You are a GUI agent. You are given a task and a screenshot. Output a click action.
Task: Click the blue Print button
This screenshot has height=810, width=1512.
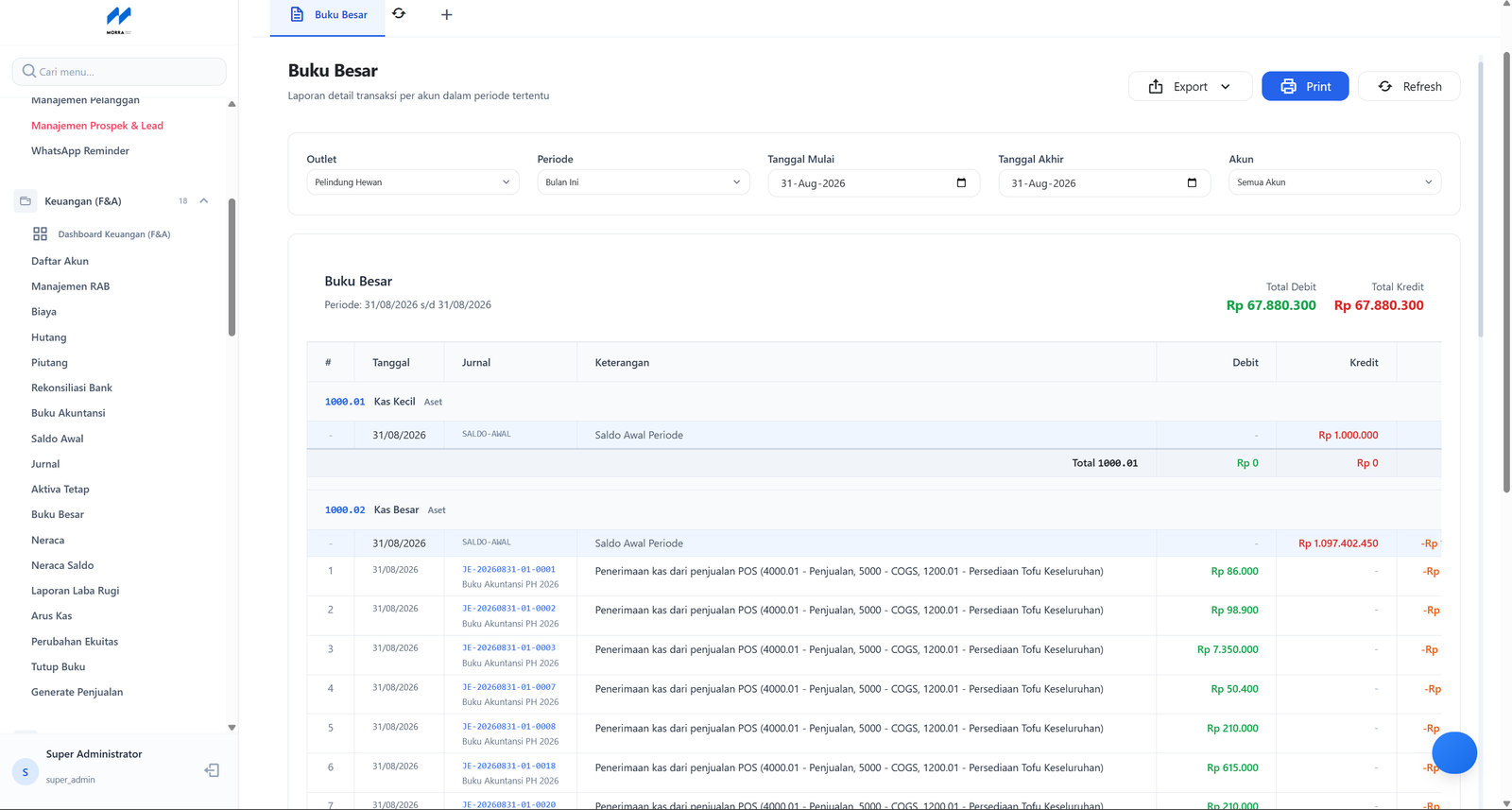point(1305,86)
